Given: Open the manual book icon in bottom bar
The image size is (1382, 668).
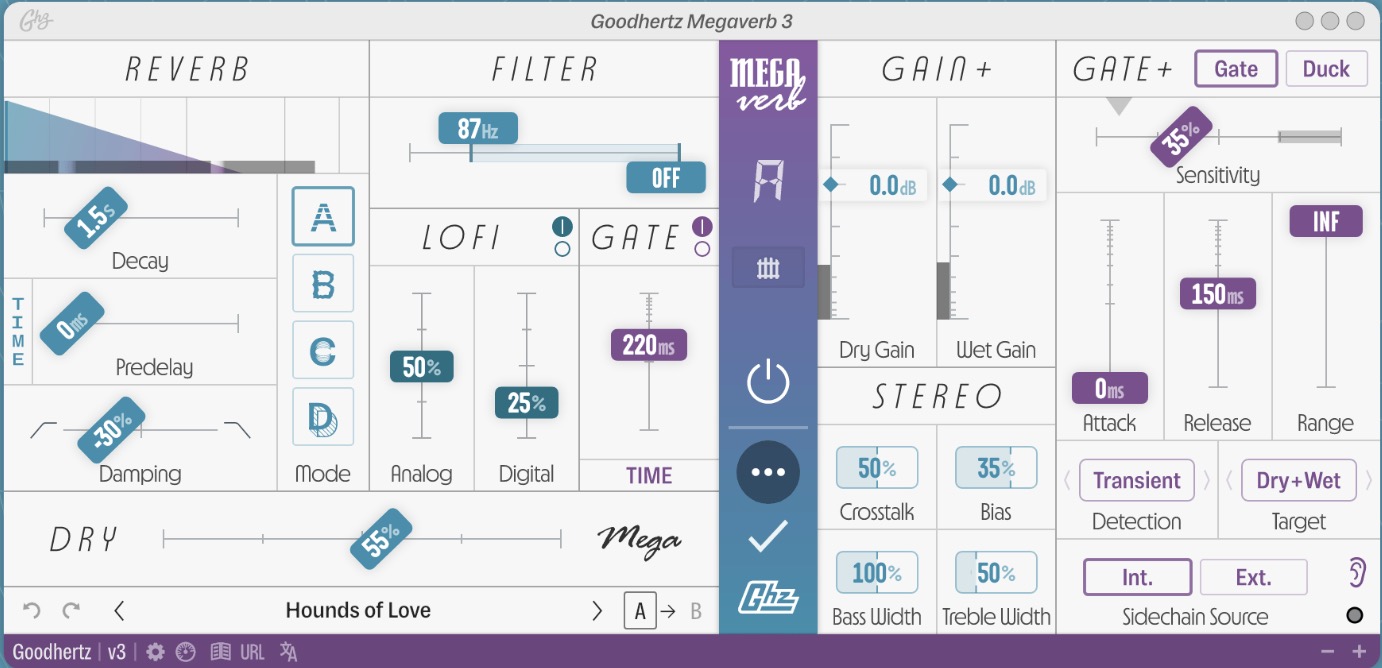Looking at the screenshot, I should click(220, 652).
